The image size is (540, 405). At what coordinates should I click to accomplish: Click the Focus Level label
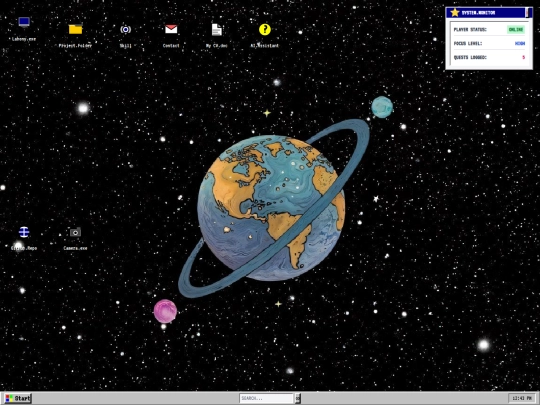468,43
